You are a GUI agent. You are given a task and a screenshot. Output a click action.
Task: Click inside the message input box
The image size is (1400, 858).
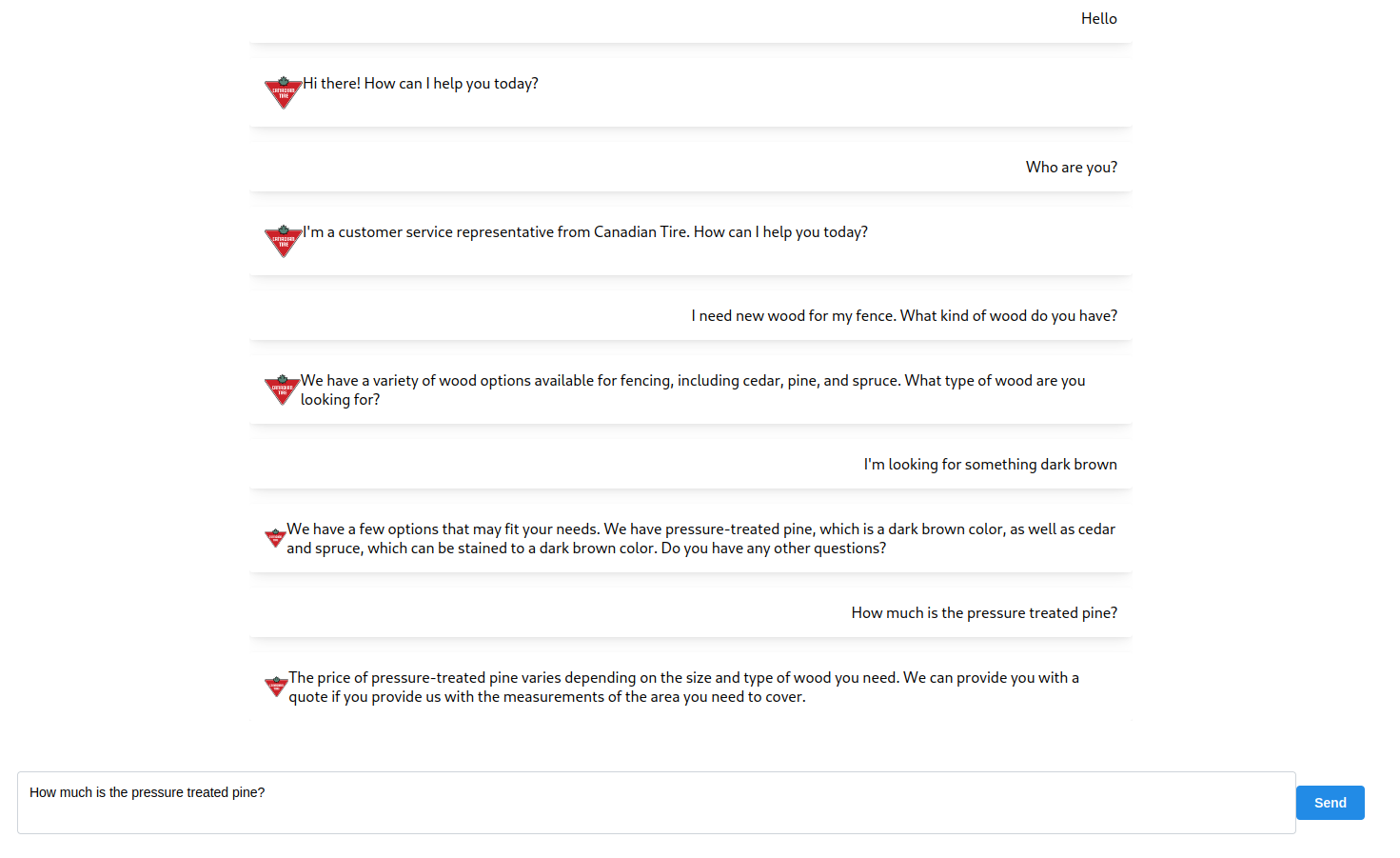(657, 803)
